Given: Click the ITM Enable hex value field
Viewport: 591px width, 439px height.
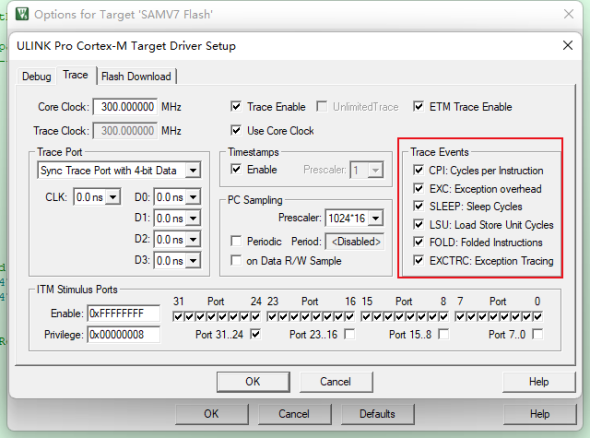Looking at the screenshot, I should coord(124,314).
